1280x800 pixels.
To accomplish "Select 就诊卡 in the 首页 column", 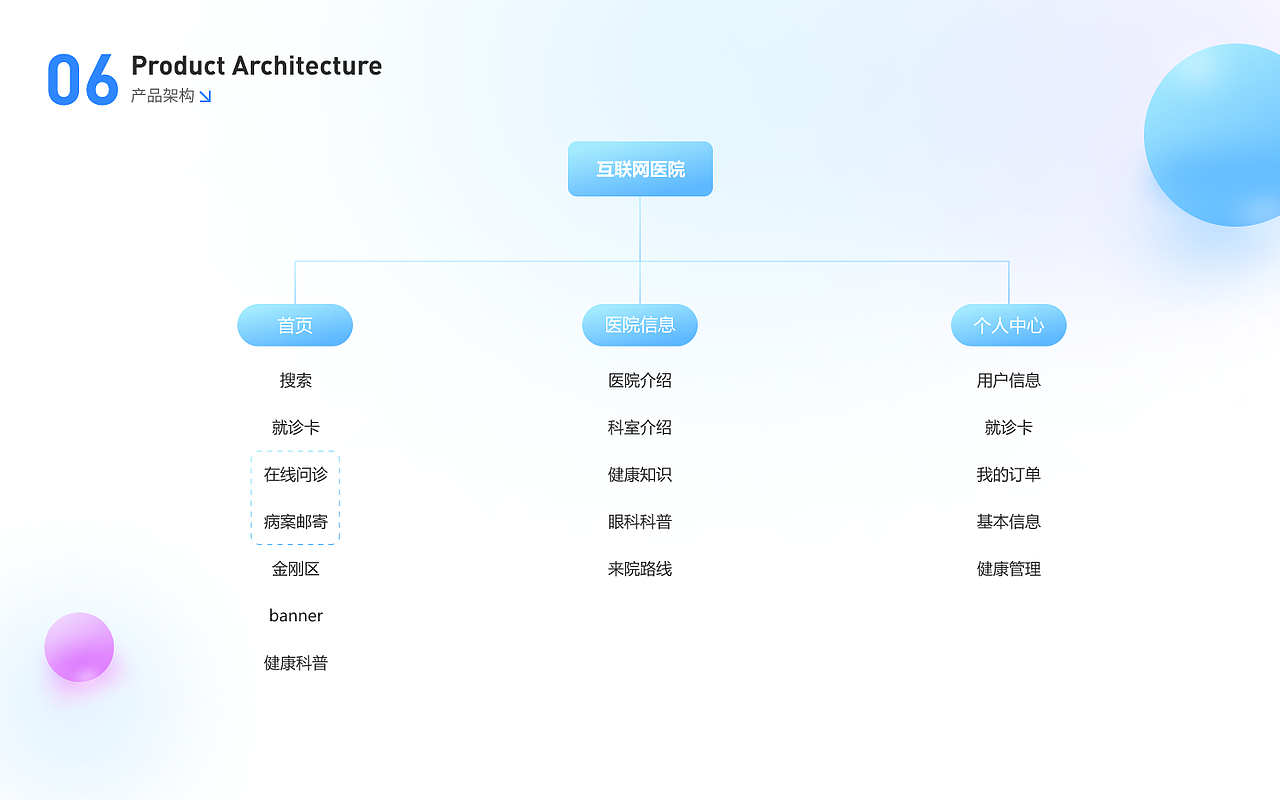I will 296,427.
